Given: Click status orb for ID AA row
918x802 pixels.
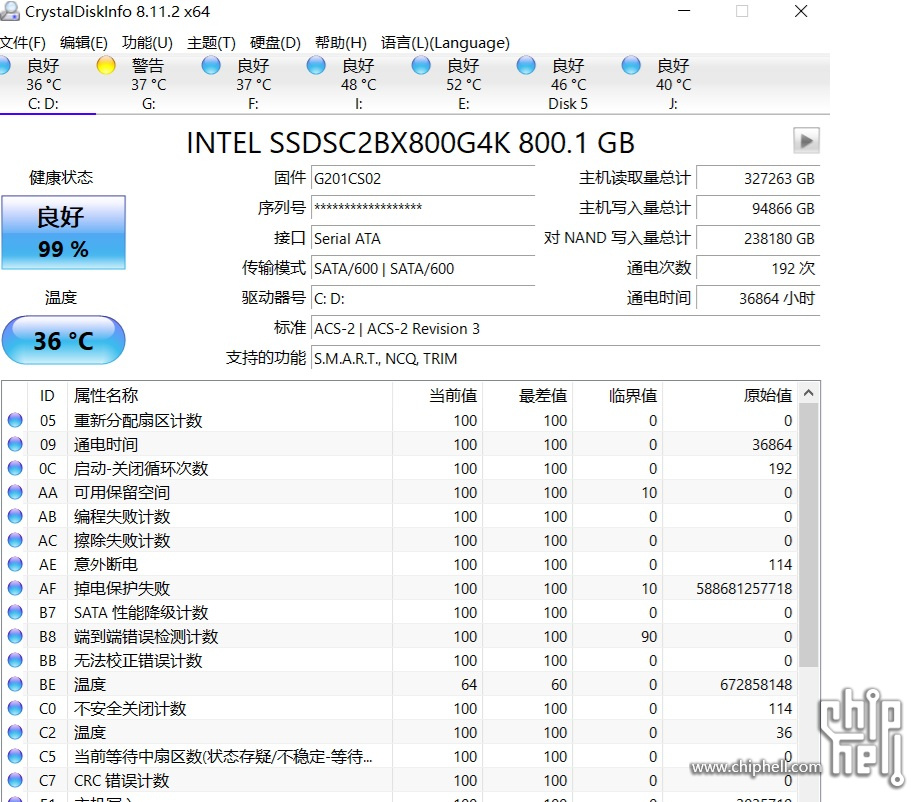Looking at the screenshot, I should [x=15, y=492].
